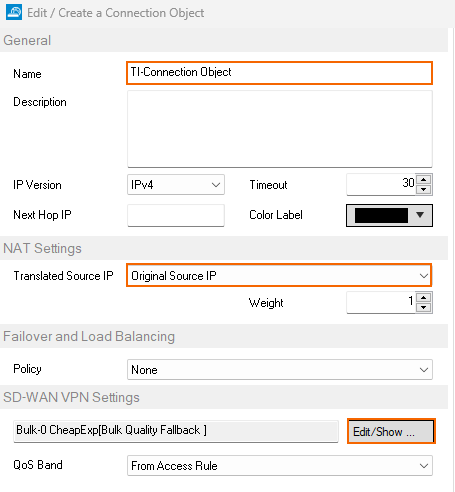Screen dimensions: 455x492
Task: Click the Weight value field
Action: click(x=381, y=302)
